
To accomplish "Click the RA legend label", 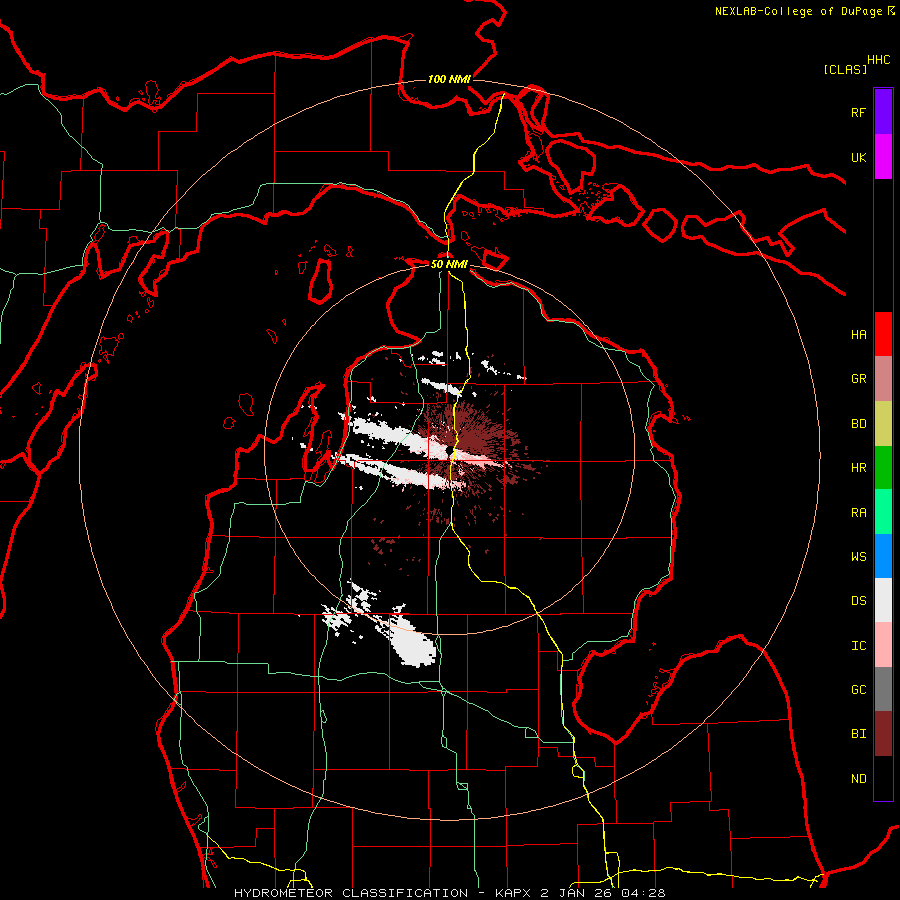I will (858, 513).
